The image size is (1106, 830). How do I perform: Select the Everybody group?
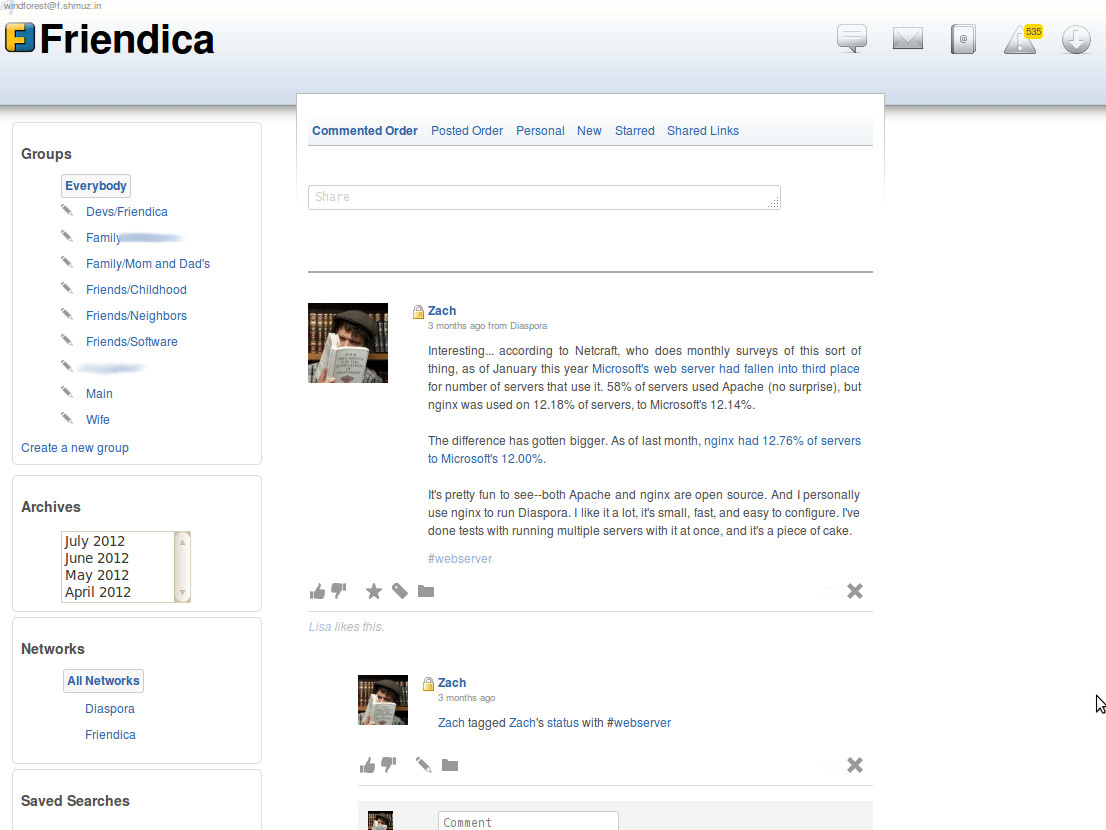[96, 185]
